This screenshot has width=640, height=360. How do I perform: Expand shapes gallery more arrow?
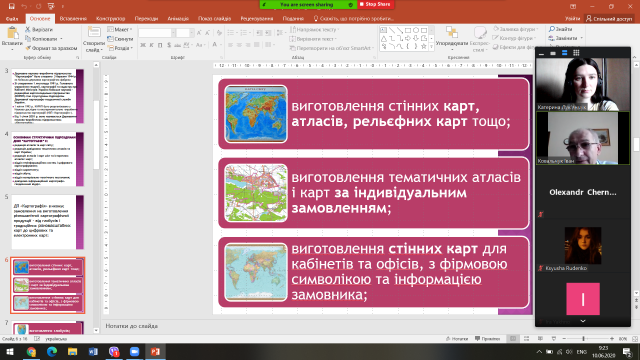431,47
